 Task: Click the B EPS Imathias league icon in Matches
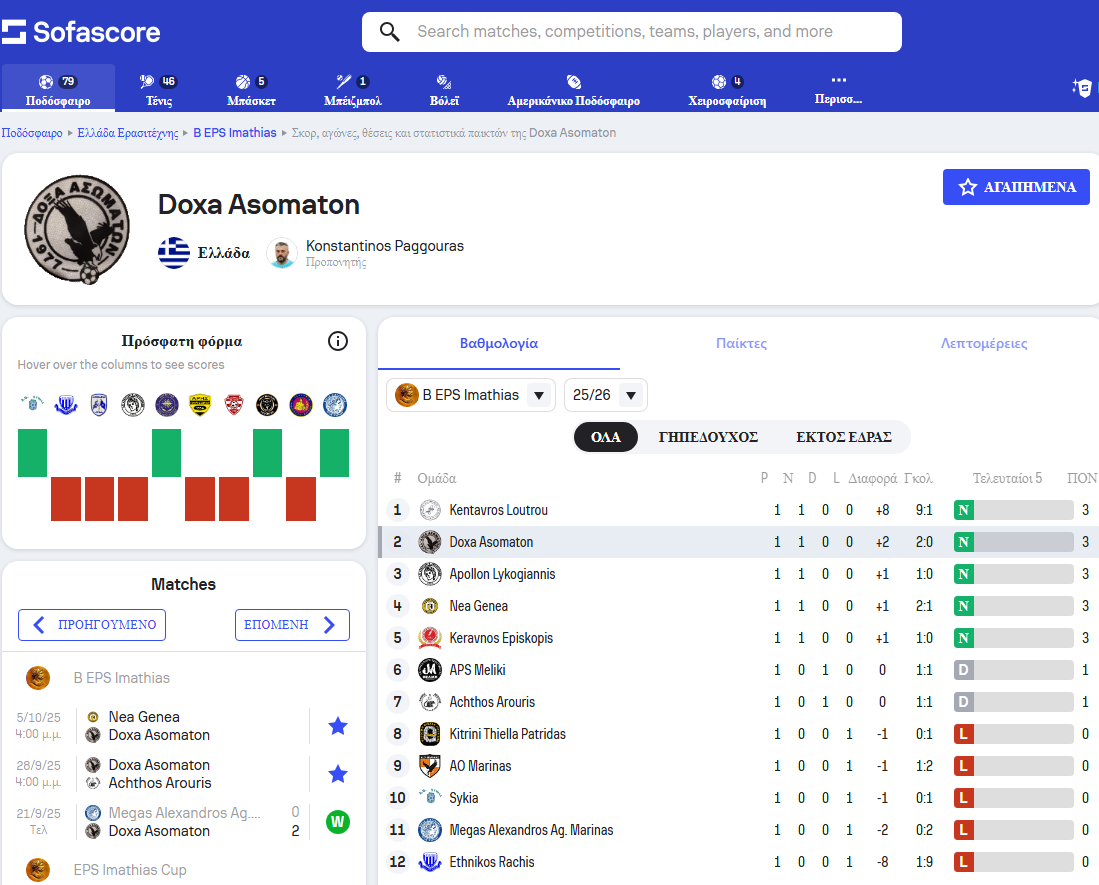pos(38,678)
